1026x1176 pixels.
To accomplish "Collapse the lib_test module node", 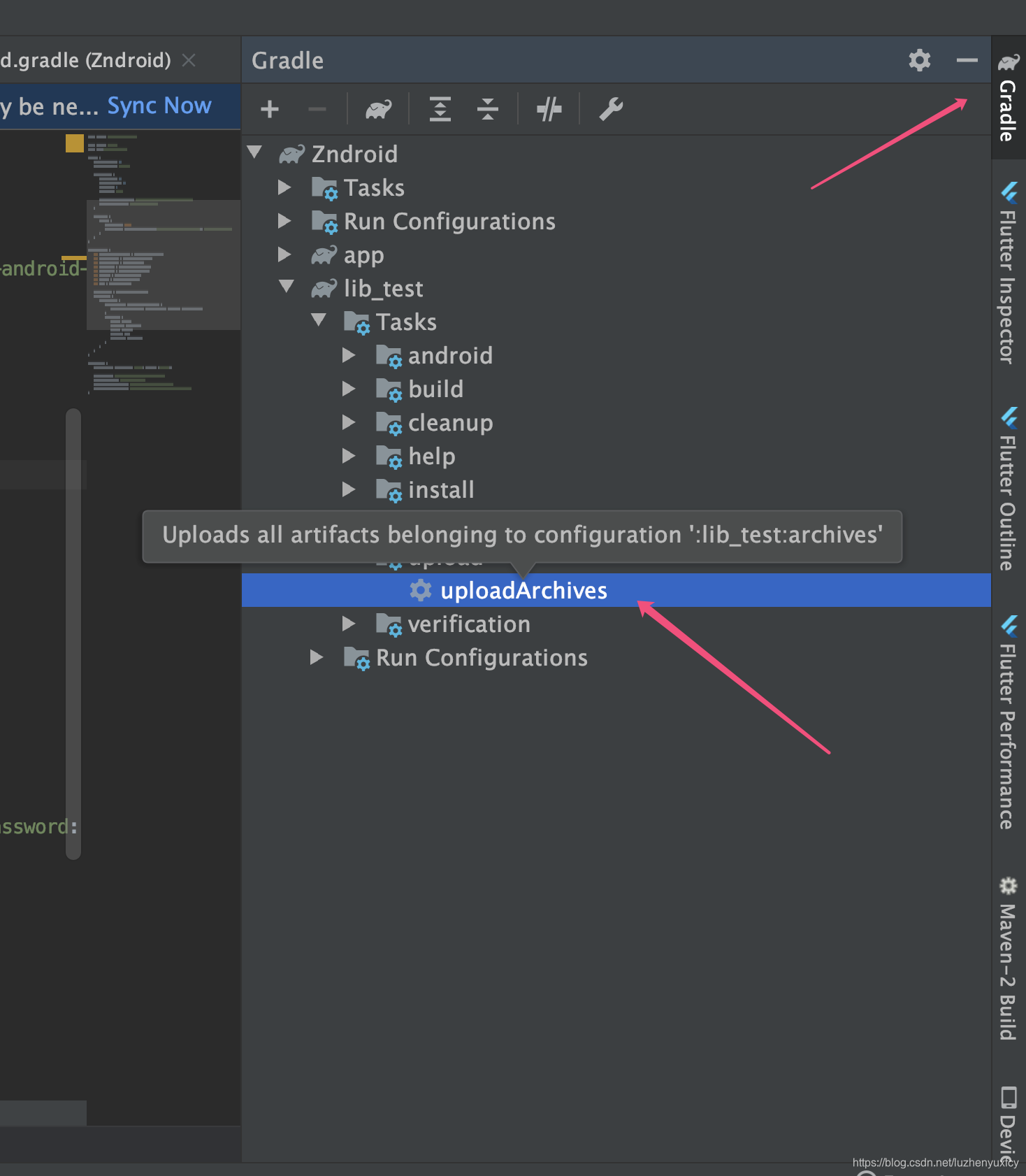I will click(287, 286).
